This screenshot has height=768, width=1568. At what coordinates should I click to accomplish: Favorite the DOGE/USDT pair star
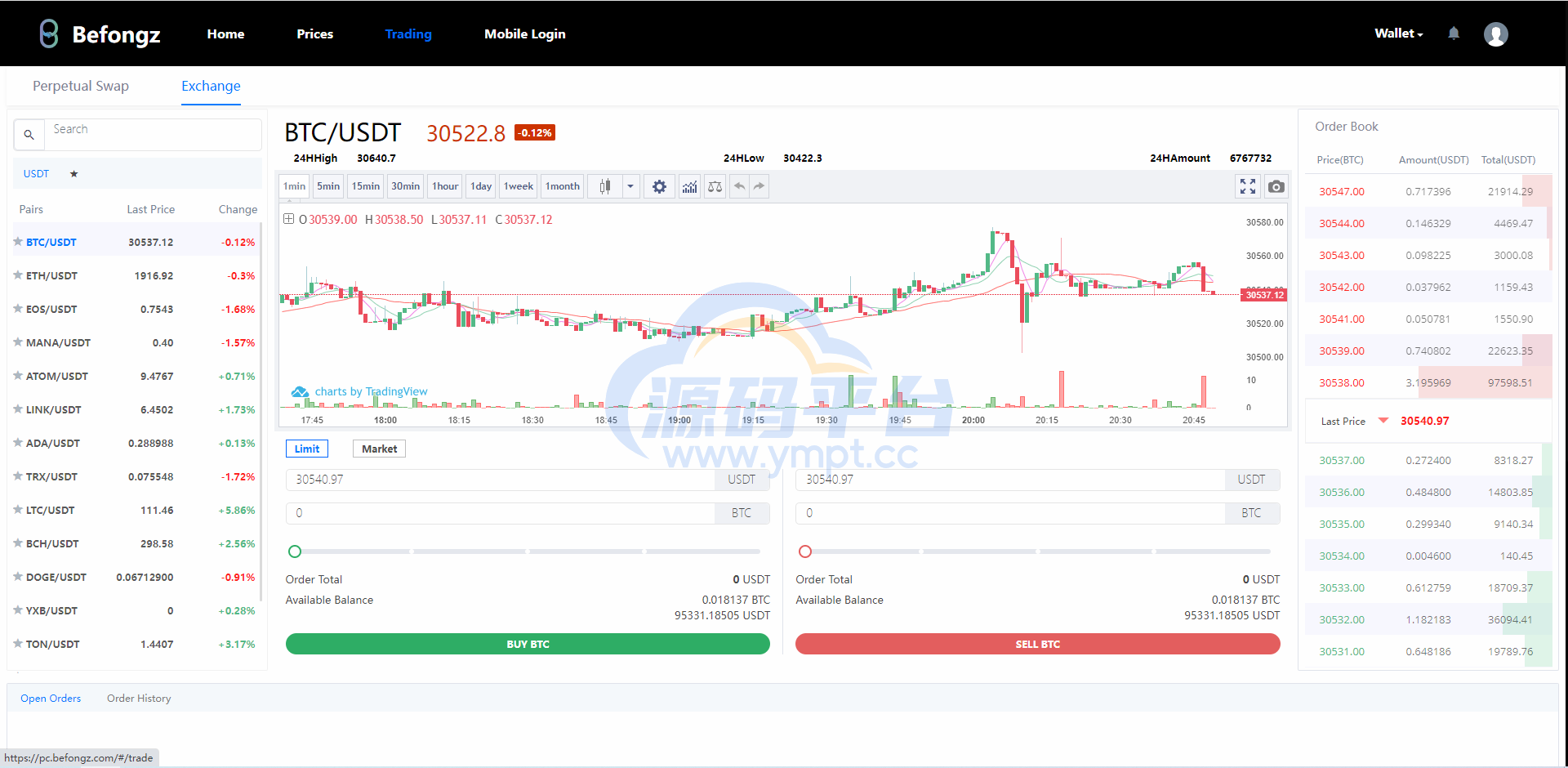tap(18, 577)
